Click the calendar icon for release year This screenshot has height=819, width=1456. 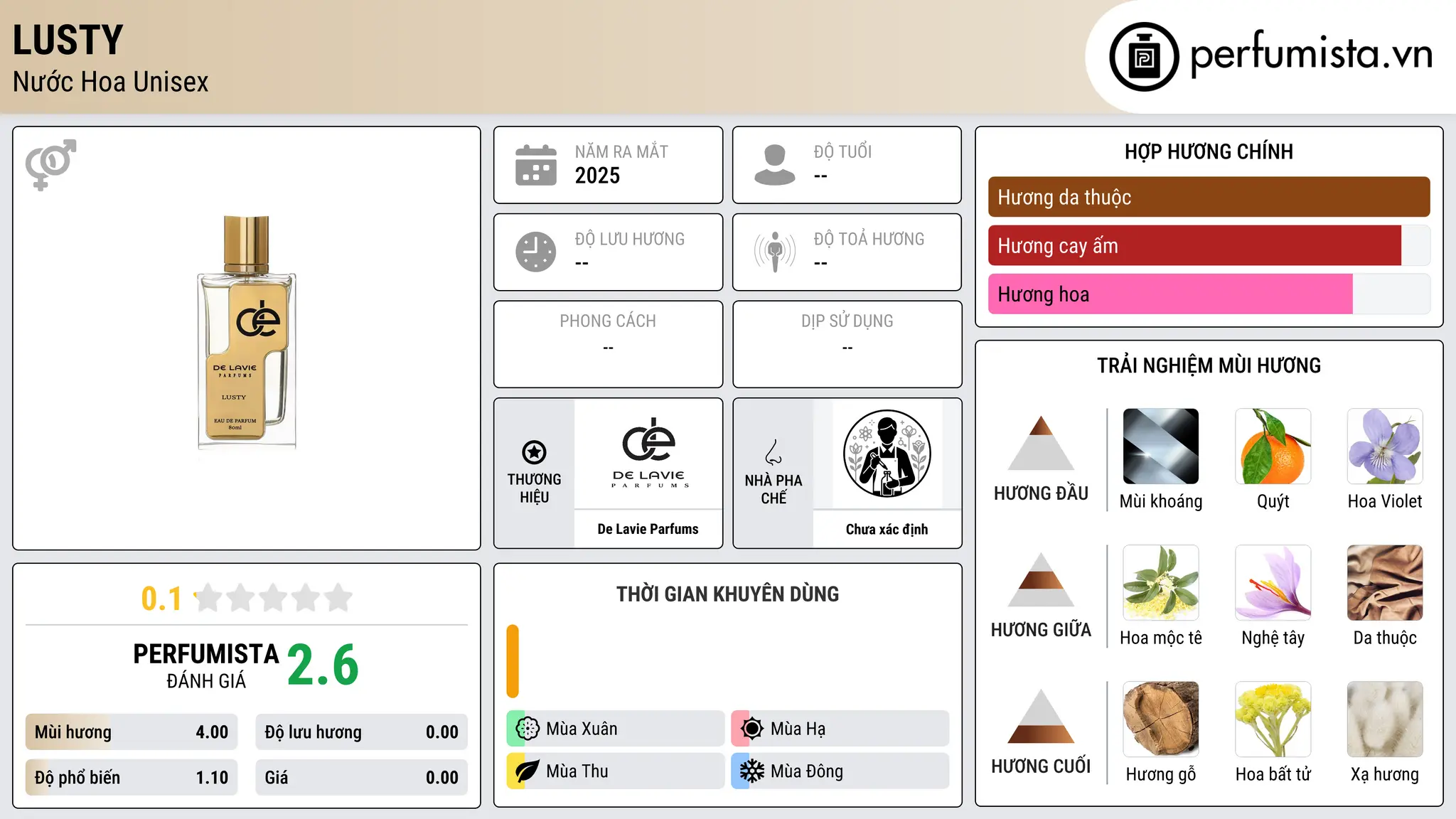(x=536, y=165)
